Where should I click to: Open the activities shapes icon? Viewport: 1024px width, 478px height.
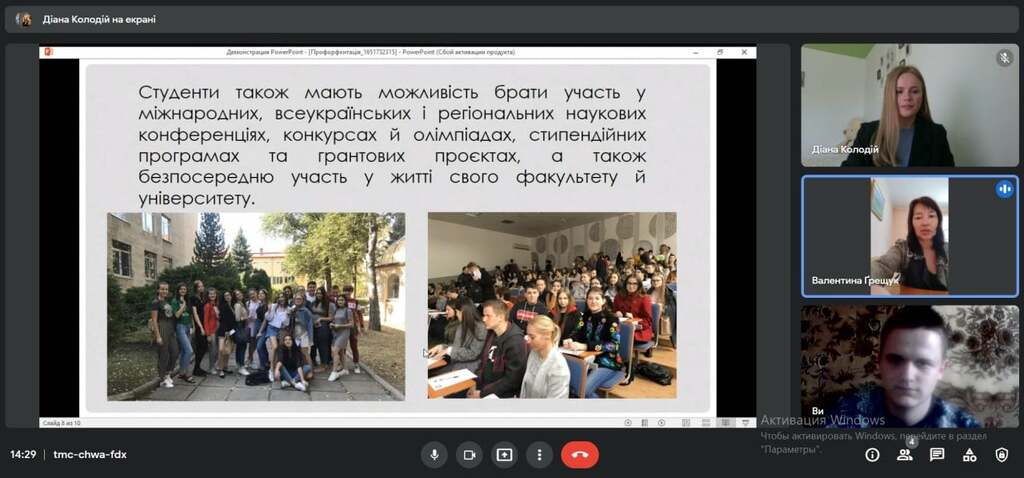970,454
